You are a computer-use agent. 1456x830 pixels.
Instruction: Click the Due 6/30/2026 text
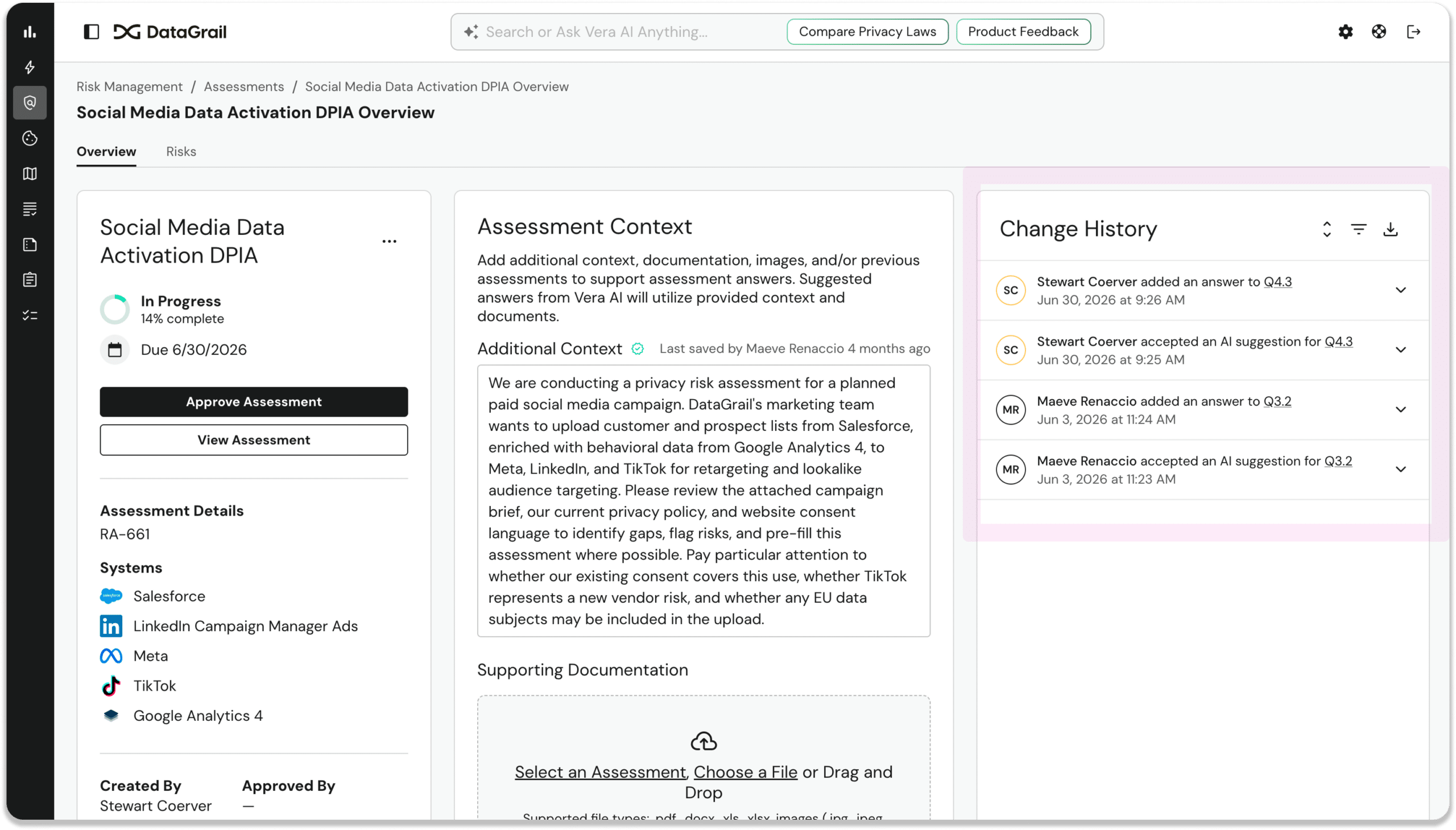tap(194, 350)
